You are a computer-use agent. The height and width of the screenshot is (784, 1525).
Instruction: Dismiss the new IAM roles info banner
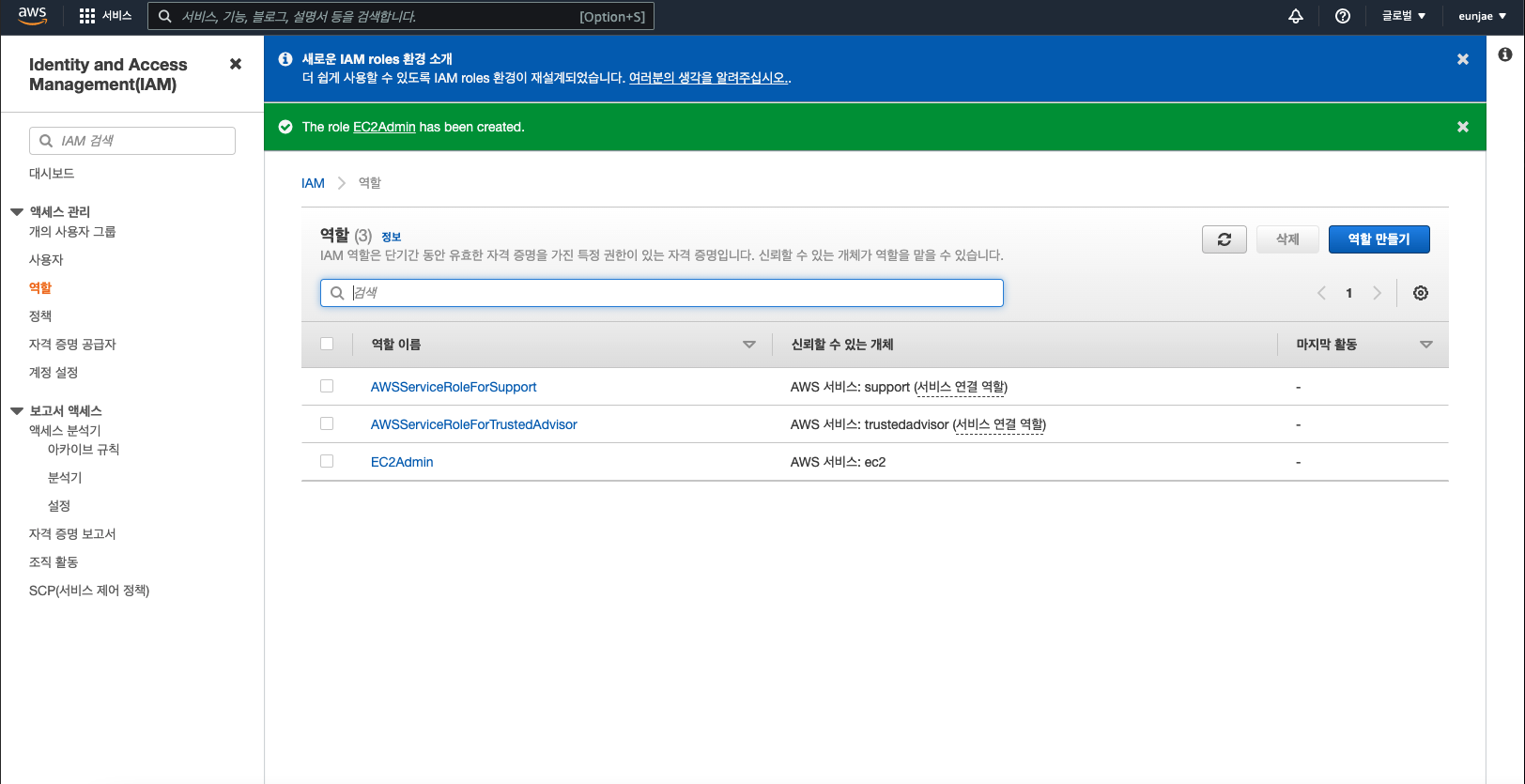pos(1463,59)
